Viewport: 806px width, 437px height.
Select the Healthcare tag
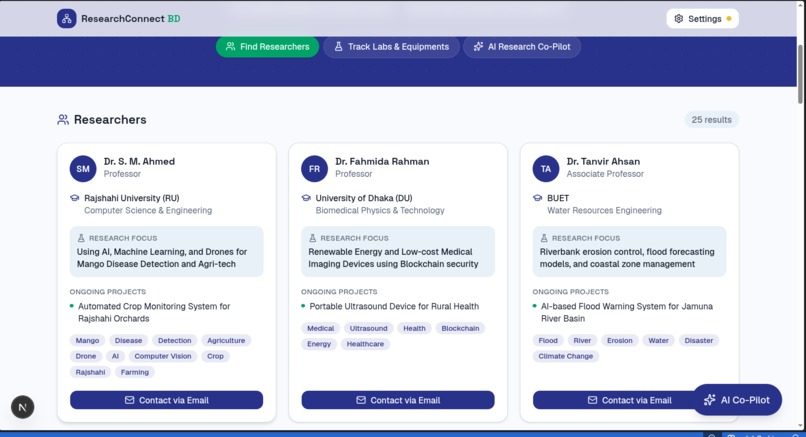coord(365,344)
